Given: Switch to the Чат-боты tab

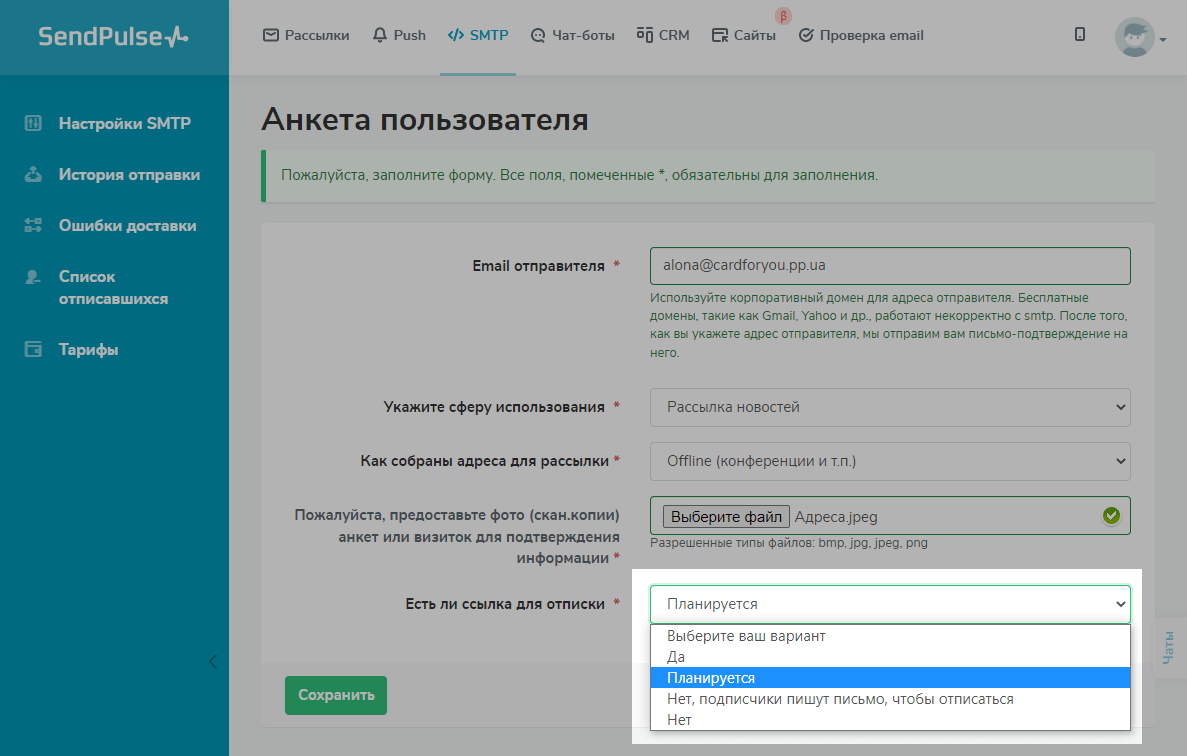Looking at the screenshot, I should (572, 35).
